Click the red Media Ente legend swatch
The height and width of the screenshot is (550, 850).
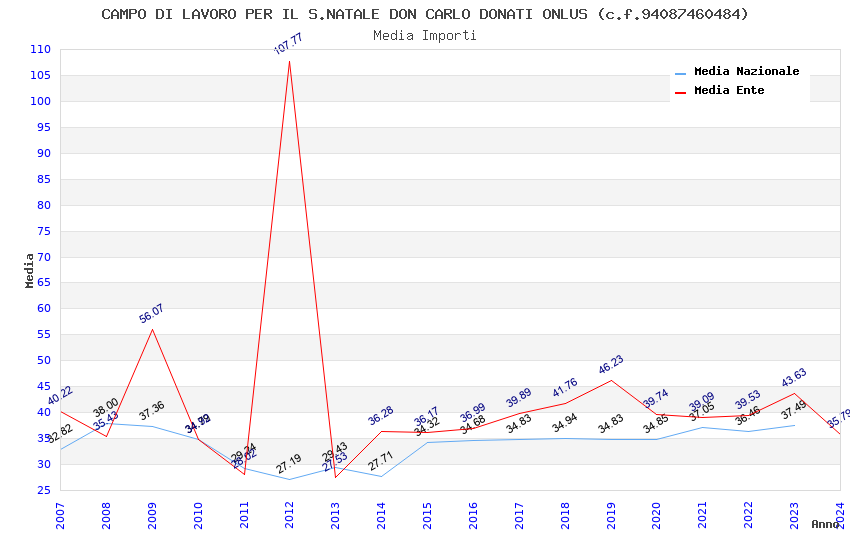pyautogui.click(x=680, y=93)
